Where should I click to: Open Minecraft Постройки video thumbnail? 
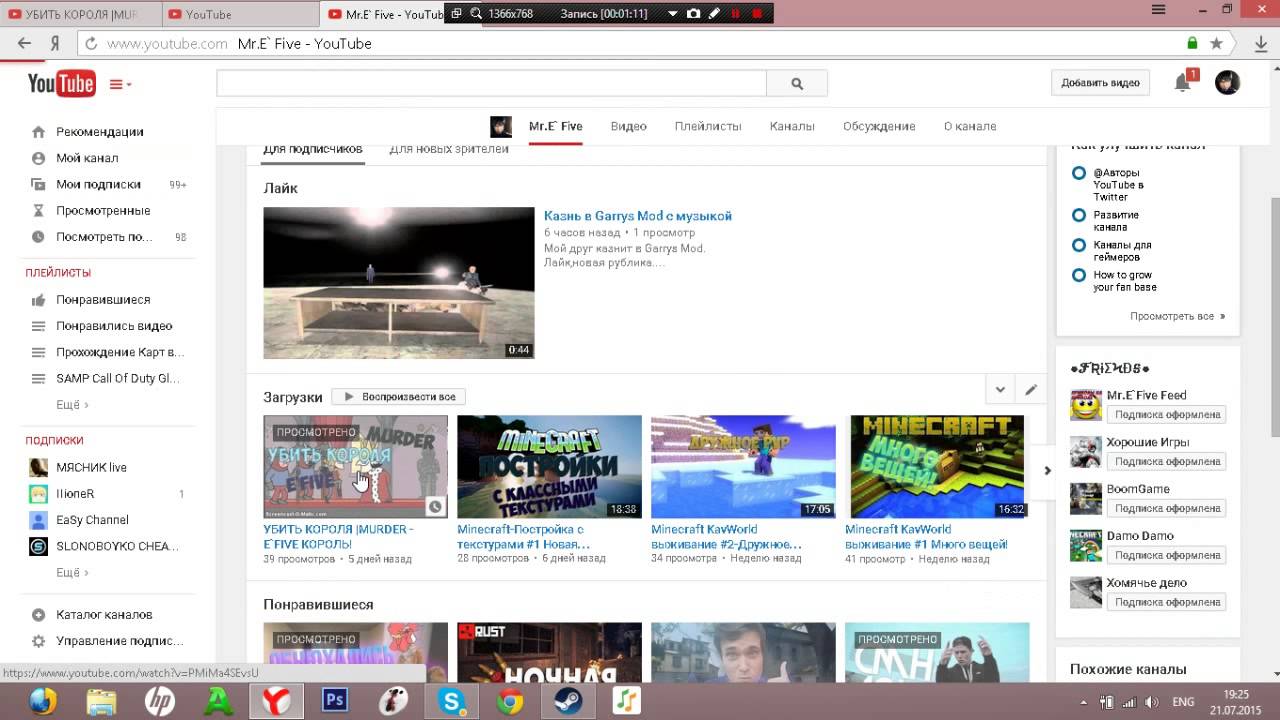coord(549,467)
